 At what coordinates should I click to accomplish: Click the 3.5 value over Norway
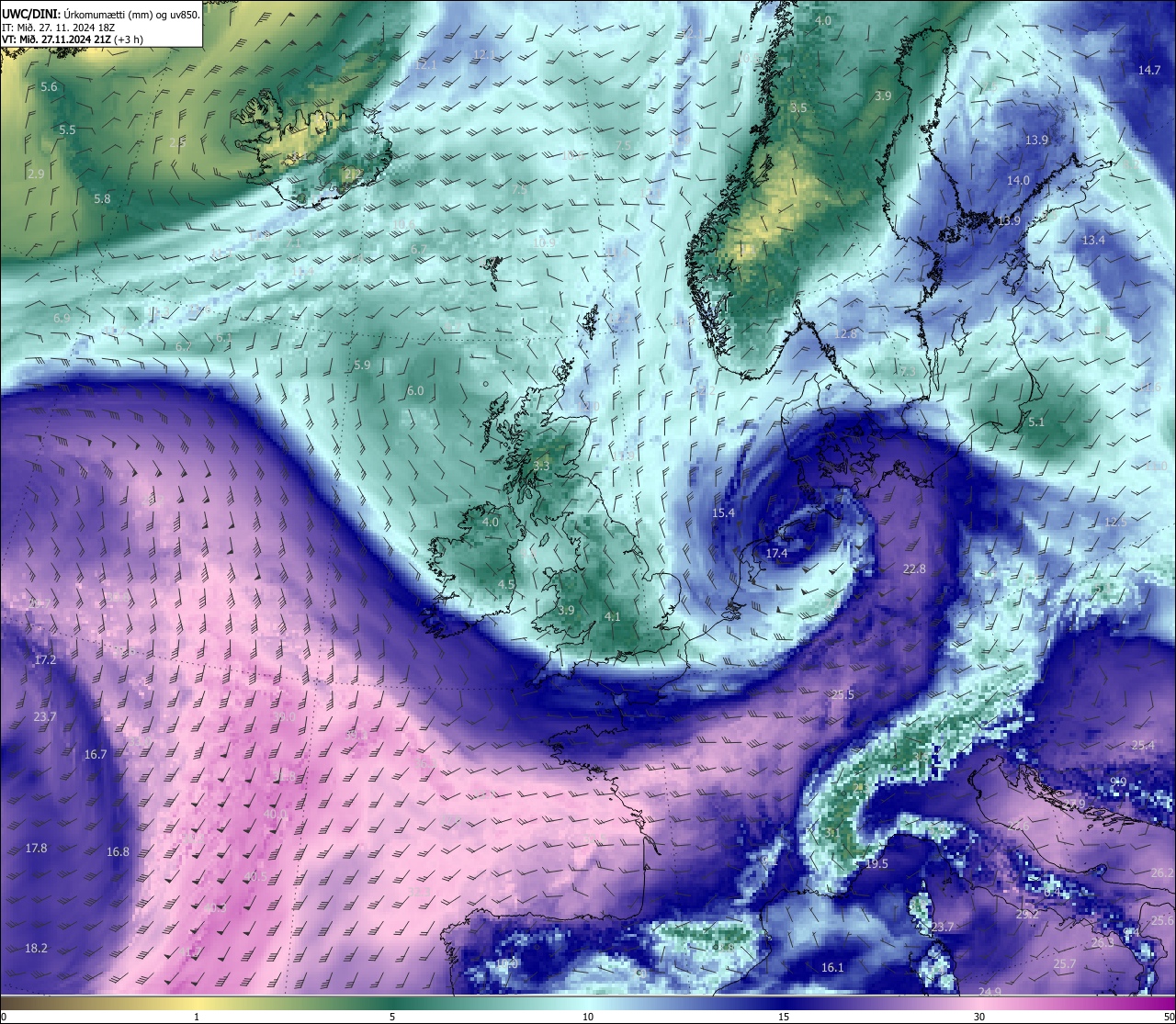798,108
